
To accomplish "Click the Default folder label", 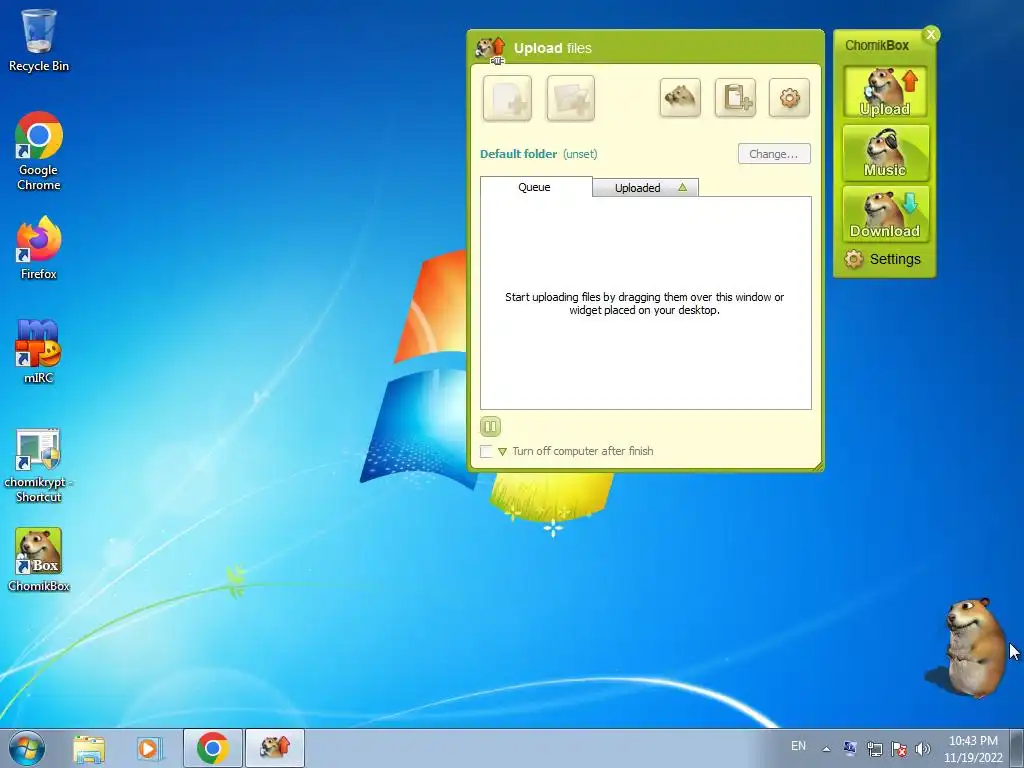I will point(519,154).
